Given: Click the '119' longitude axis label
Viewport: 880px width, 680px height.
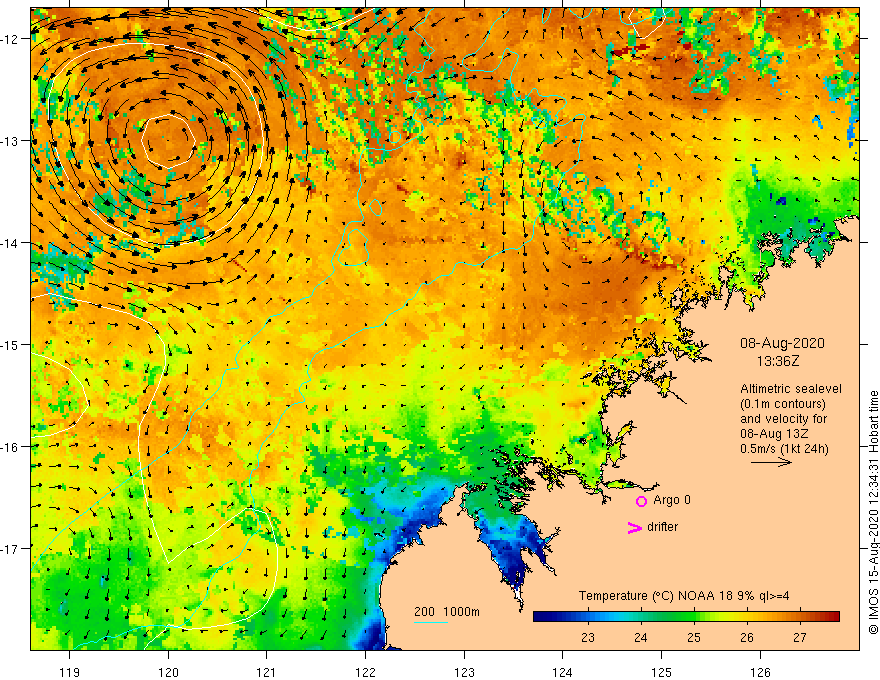Looking at the screenshot, I should click(x=70, y=672).
